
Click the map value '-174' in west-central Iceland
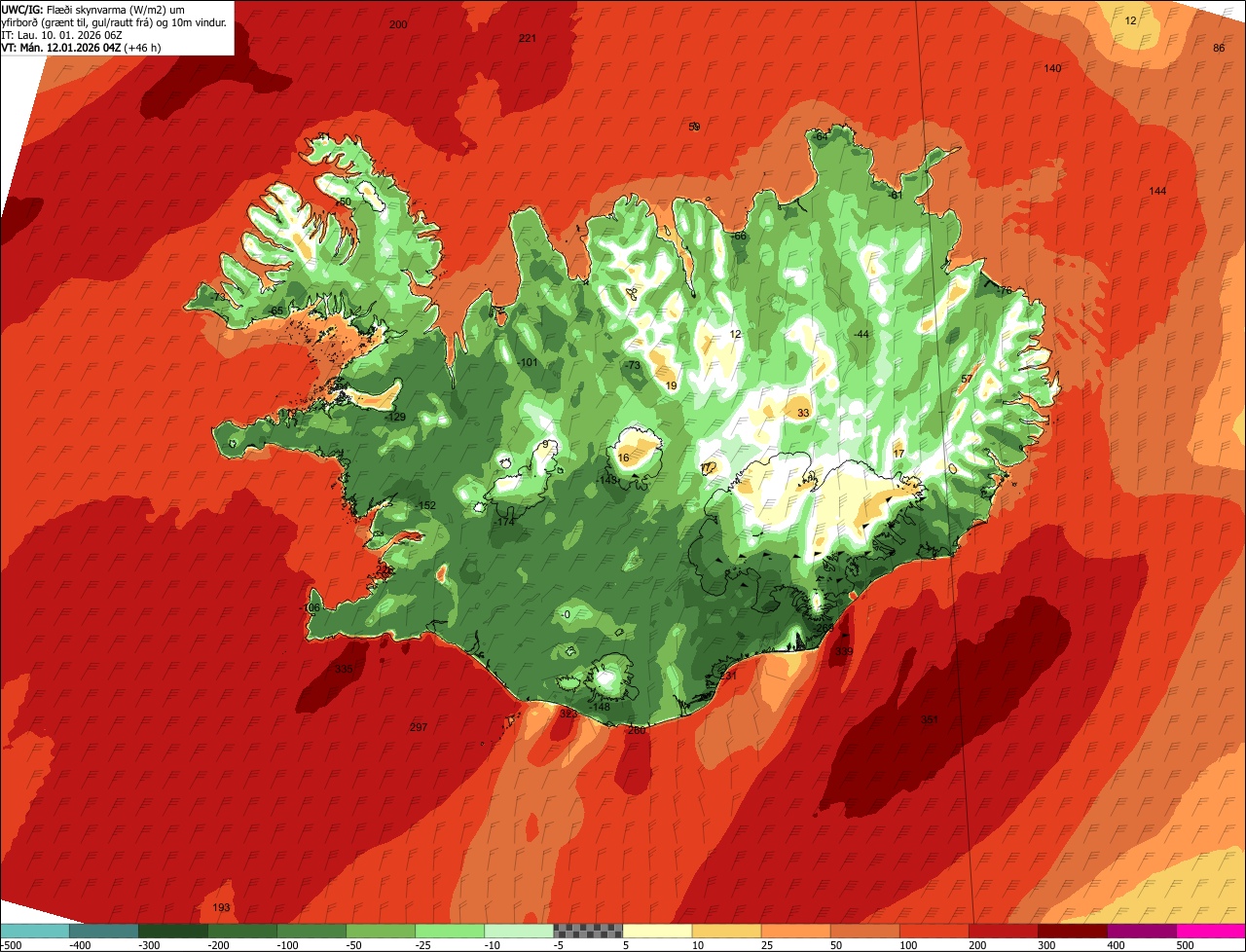(x=504, y=523)
